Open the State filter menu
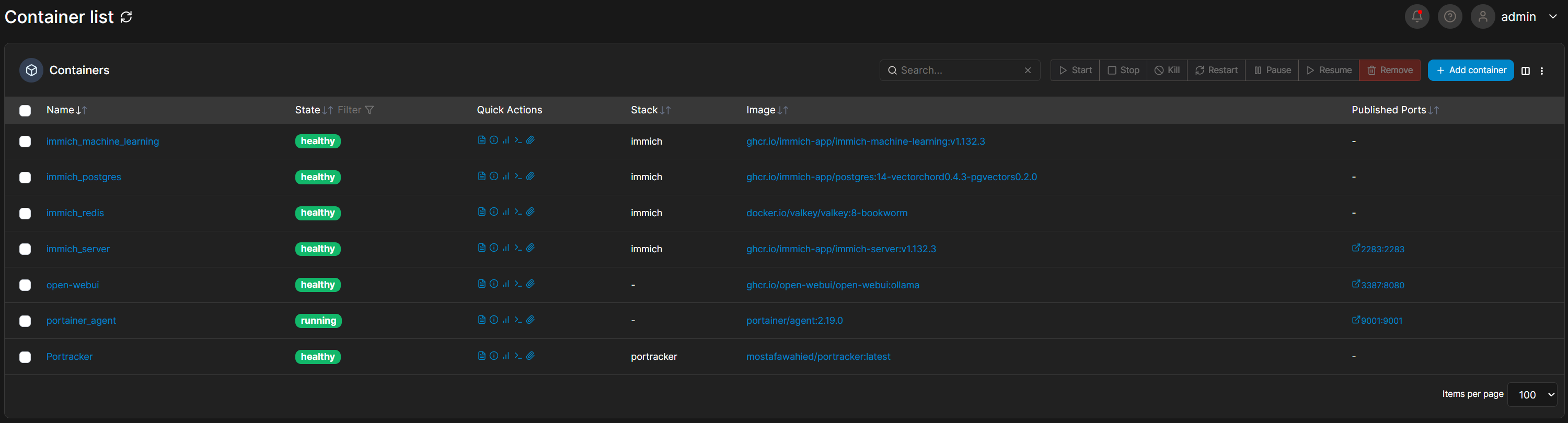 (x=356, y=110)
